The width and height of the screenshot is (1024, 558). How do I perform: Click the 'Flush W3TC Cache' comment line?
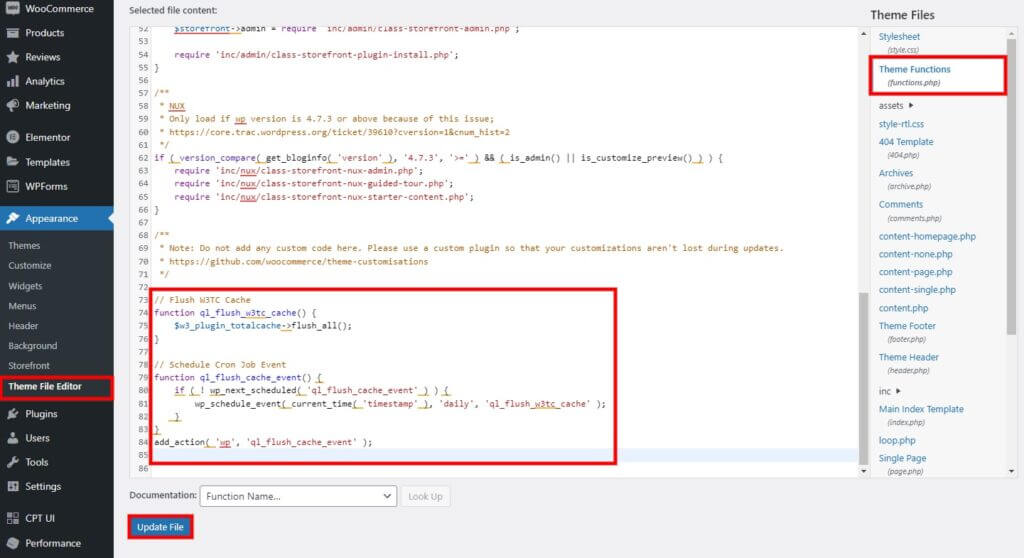coord(202,300)
